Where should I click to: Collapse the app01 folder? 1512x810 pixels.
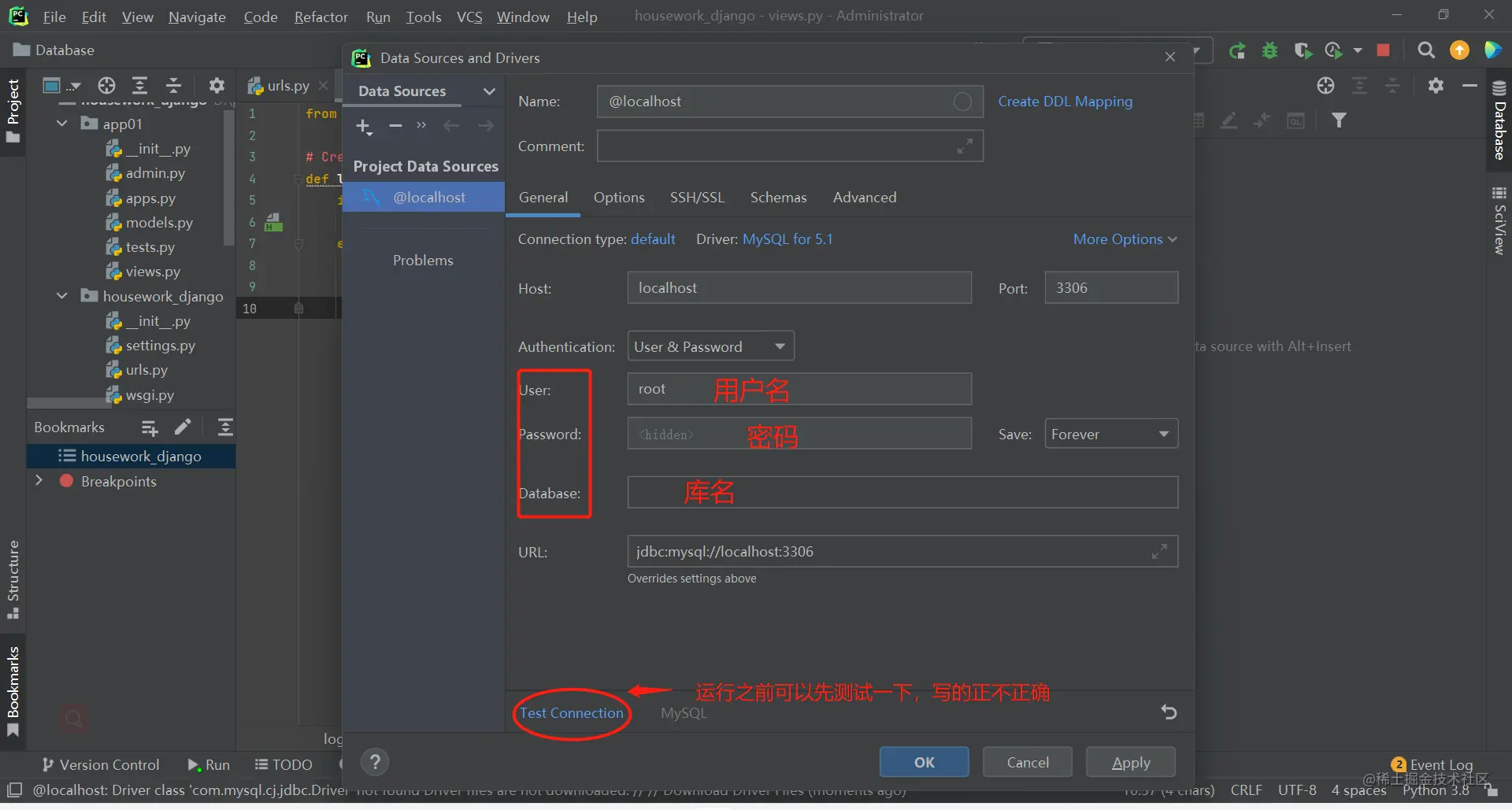[x=62, y=124]
